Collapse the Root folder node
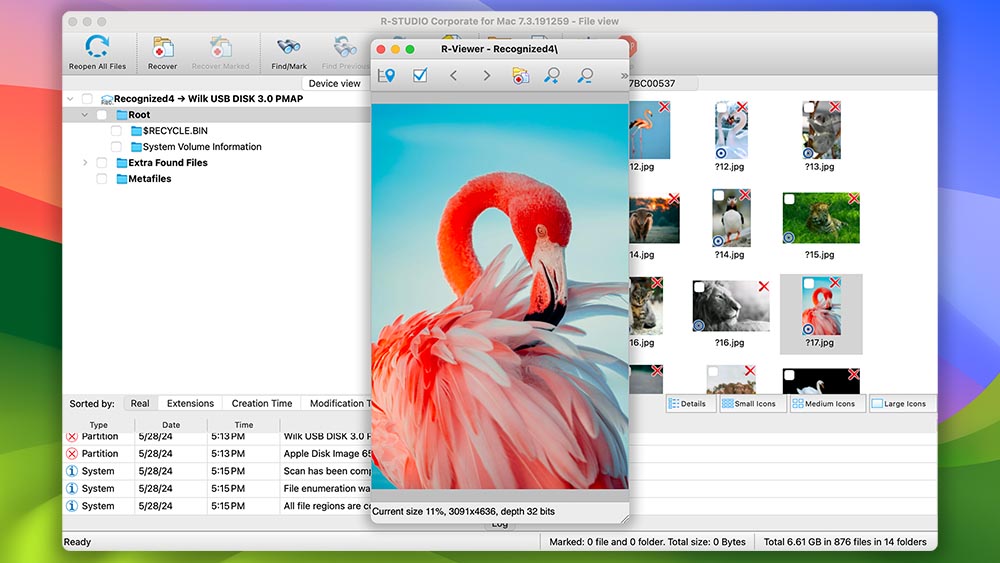The width and height of the screenshot is (1000, 563). 84,115
